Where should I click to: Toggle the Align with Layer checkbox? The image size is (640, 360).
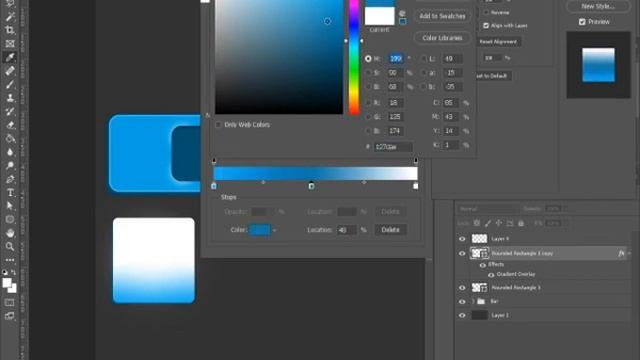click(x=486, y=25)
